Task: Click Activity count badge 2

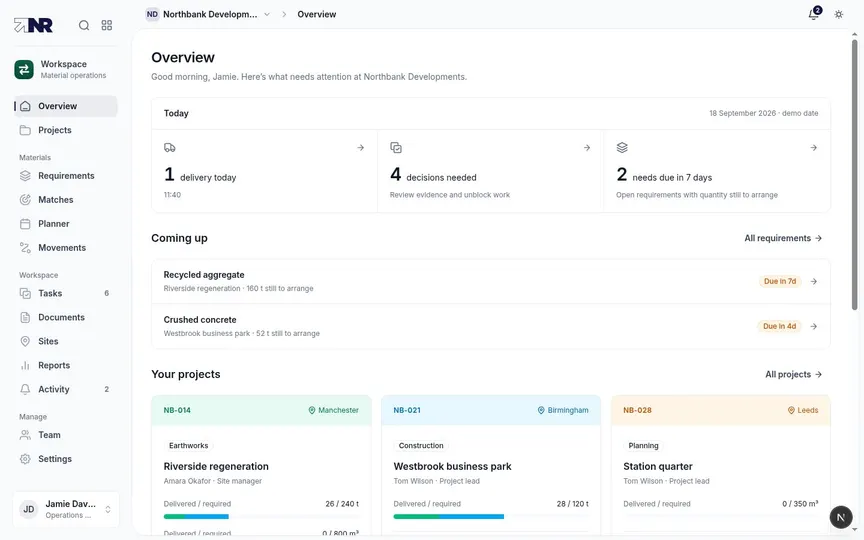Action: [107, 389]
